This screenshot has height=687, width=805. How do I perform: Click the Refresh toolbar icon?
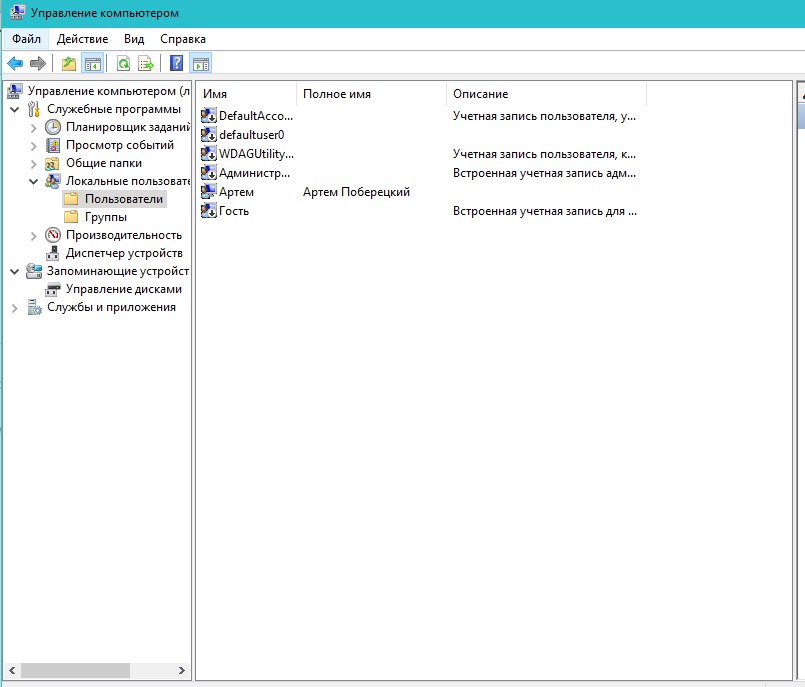(x=123, y=64)
